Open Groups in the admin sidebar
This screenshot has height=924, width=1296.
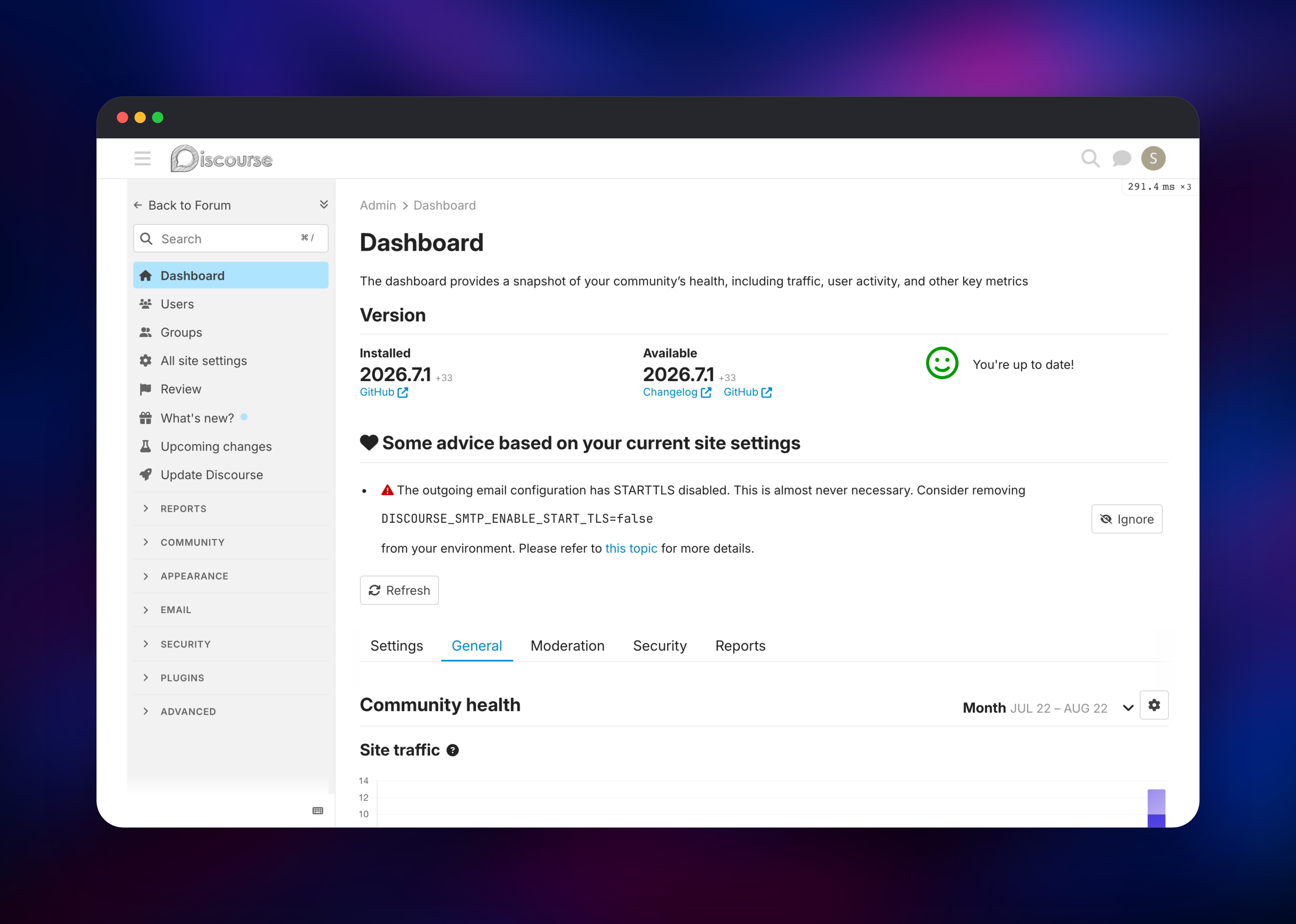click(231, 332)
